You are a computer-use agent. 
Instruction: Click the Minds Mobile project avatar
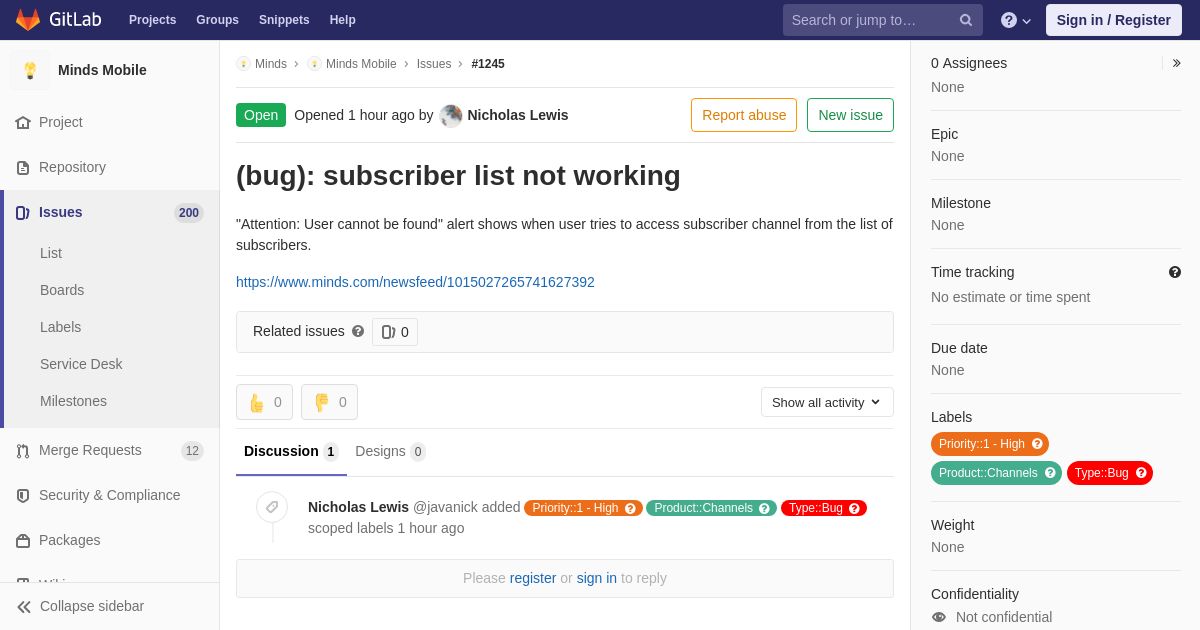30,70
